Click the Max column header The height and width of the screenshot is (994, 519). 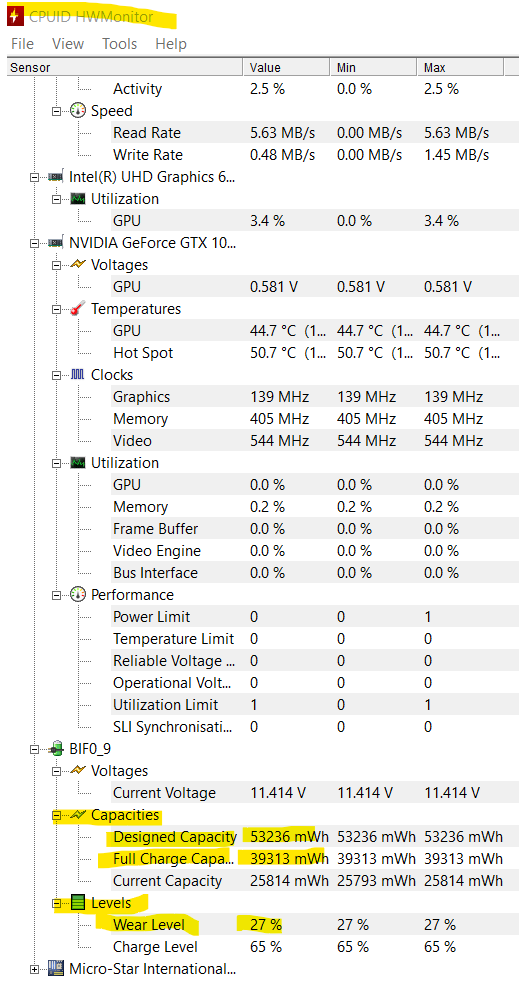[460, 67]
